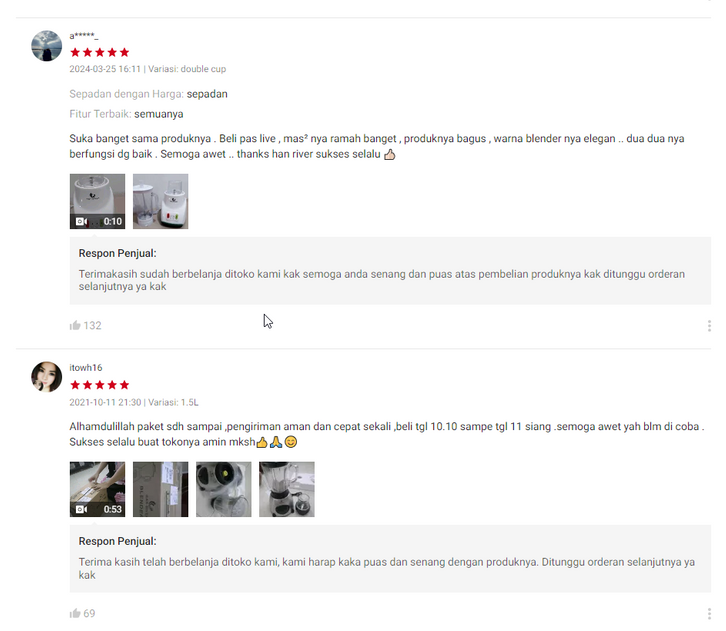Open username itowh16
Viewport: 726px width, 631px height.
[x=86, y=368]
